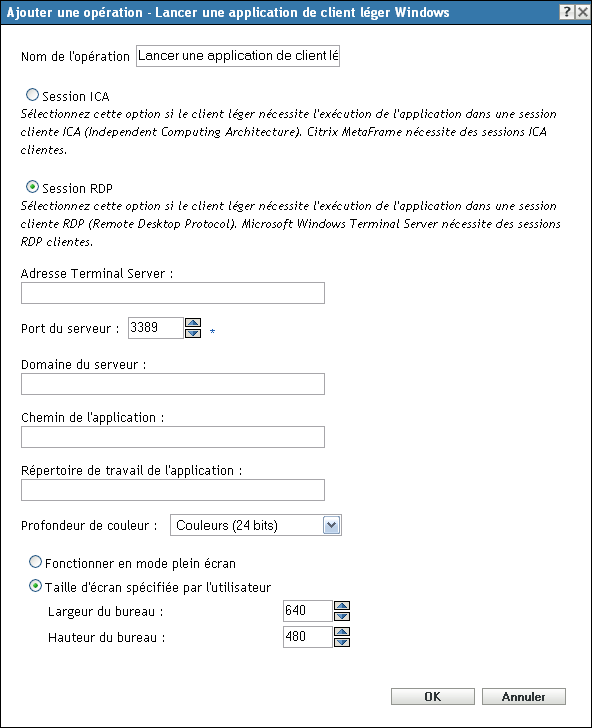The width and height of the screenshot is (592, 728).
Task: Decrease Hauteur du bureau value
Action: pos(342,642)
